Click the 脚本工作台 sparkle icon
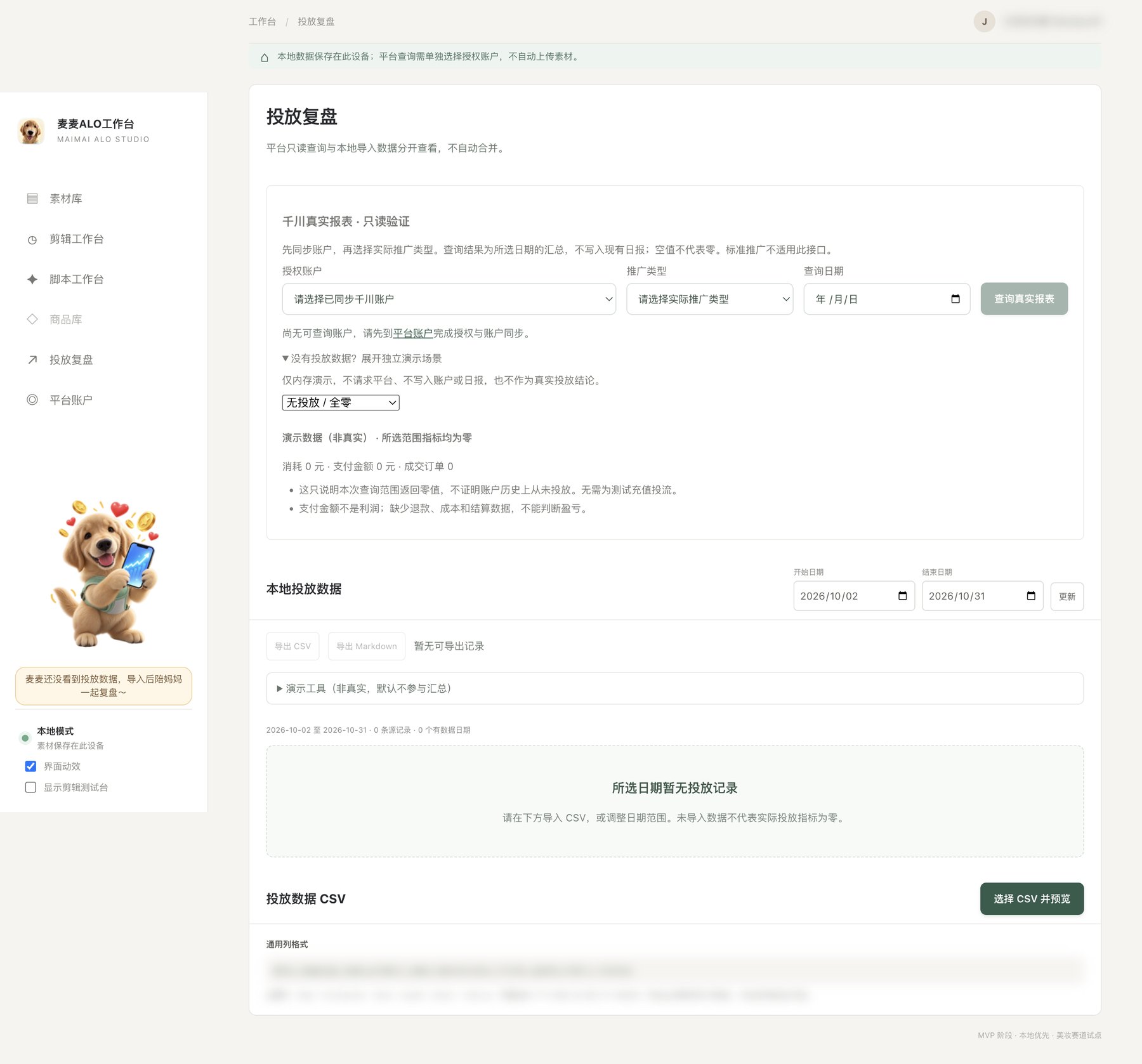 [32, 279]
